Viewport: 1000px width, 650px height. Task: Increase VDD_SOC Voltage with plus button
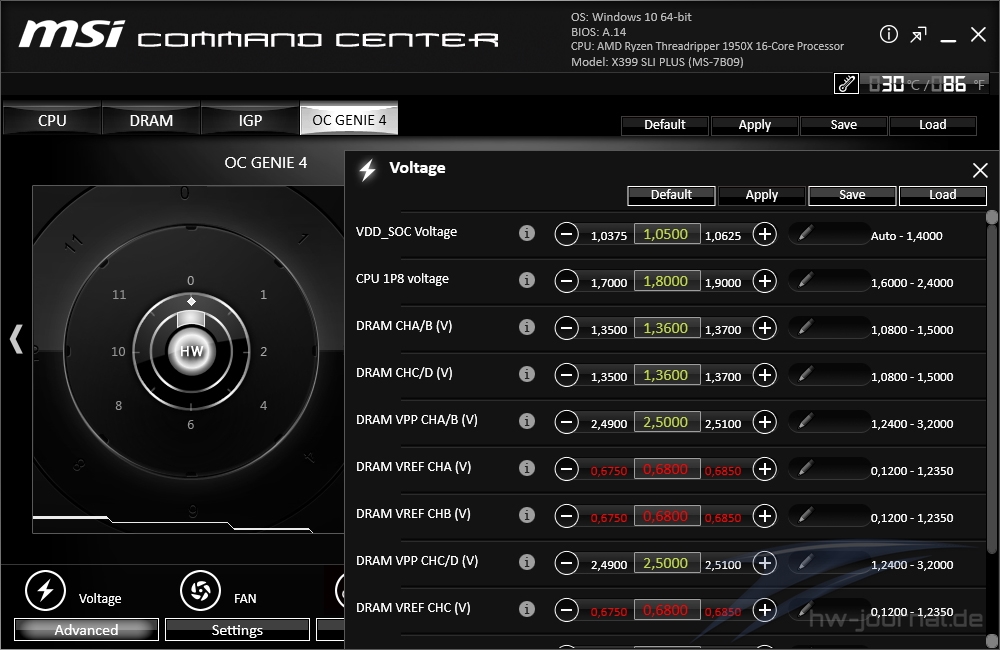765,234
